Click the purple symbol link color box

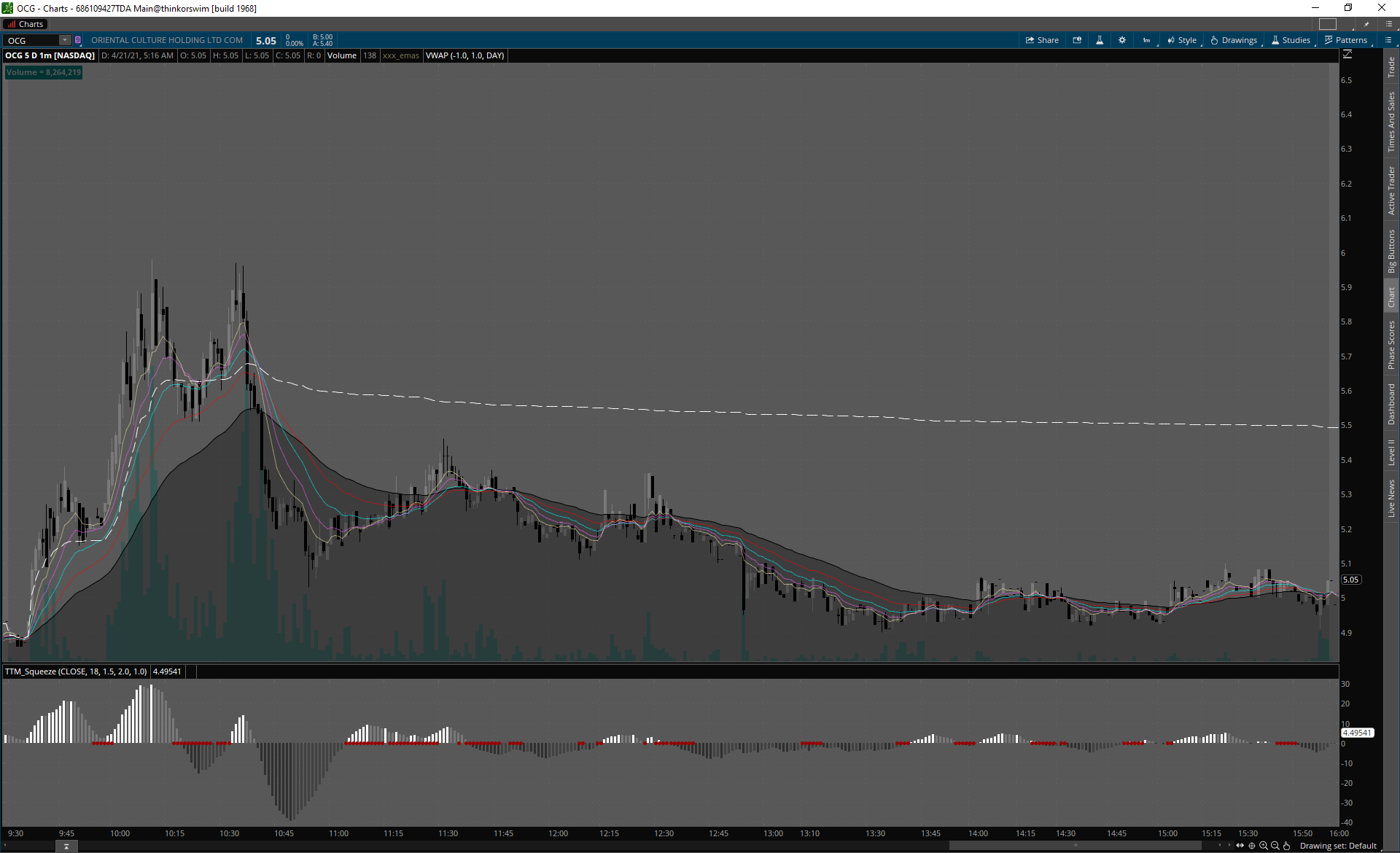tap(78, 40)
